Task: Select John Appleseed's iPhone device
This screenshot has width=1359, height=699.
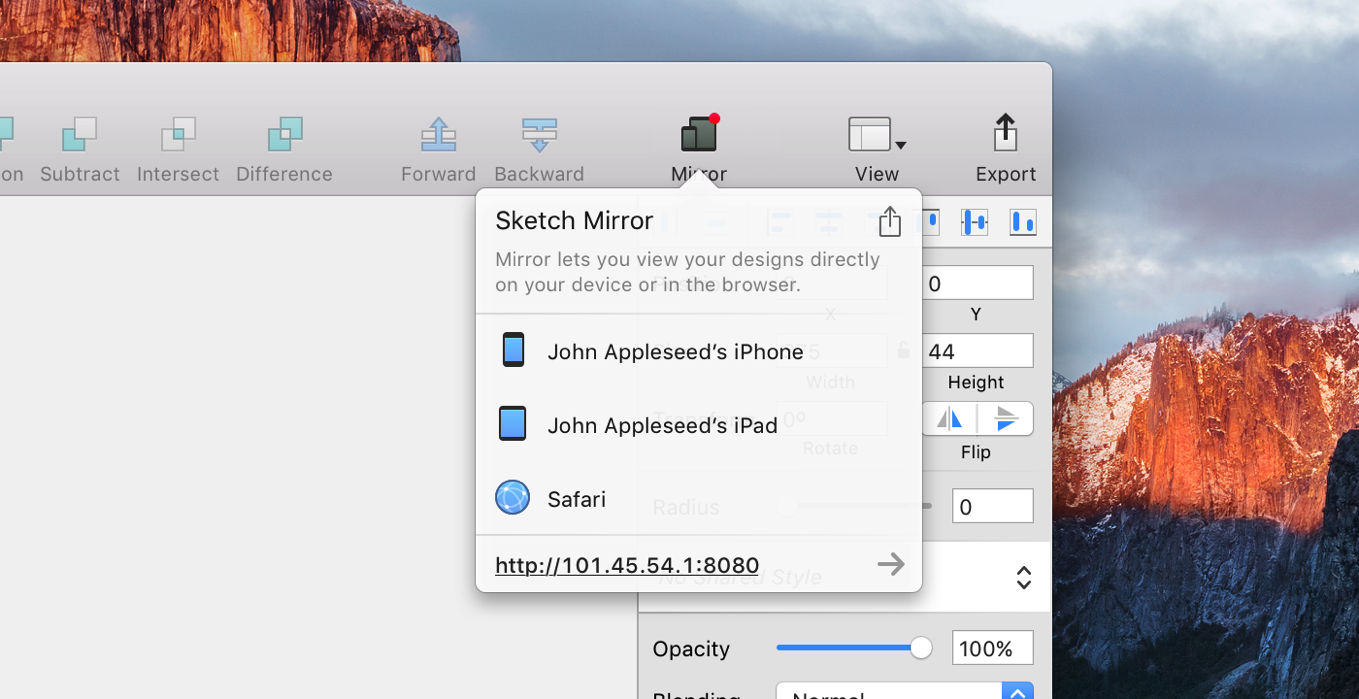Action: pyautogui.click(x=675, y=351)
